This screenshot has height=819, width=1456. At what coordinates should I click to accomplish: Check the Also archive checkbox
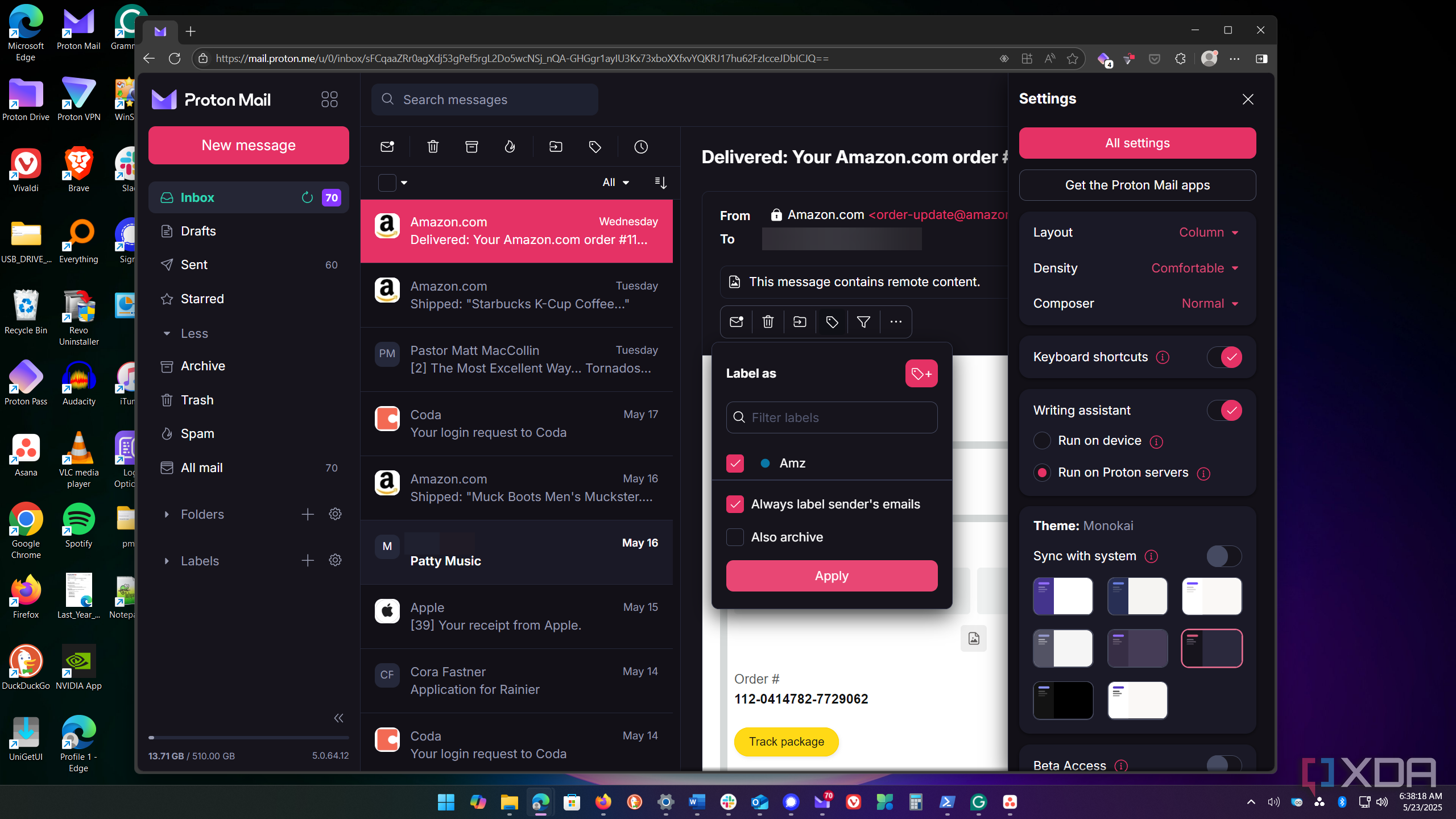tap(735, 537)
